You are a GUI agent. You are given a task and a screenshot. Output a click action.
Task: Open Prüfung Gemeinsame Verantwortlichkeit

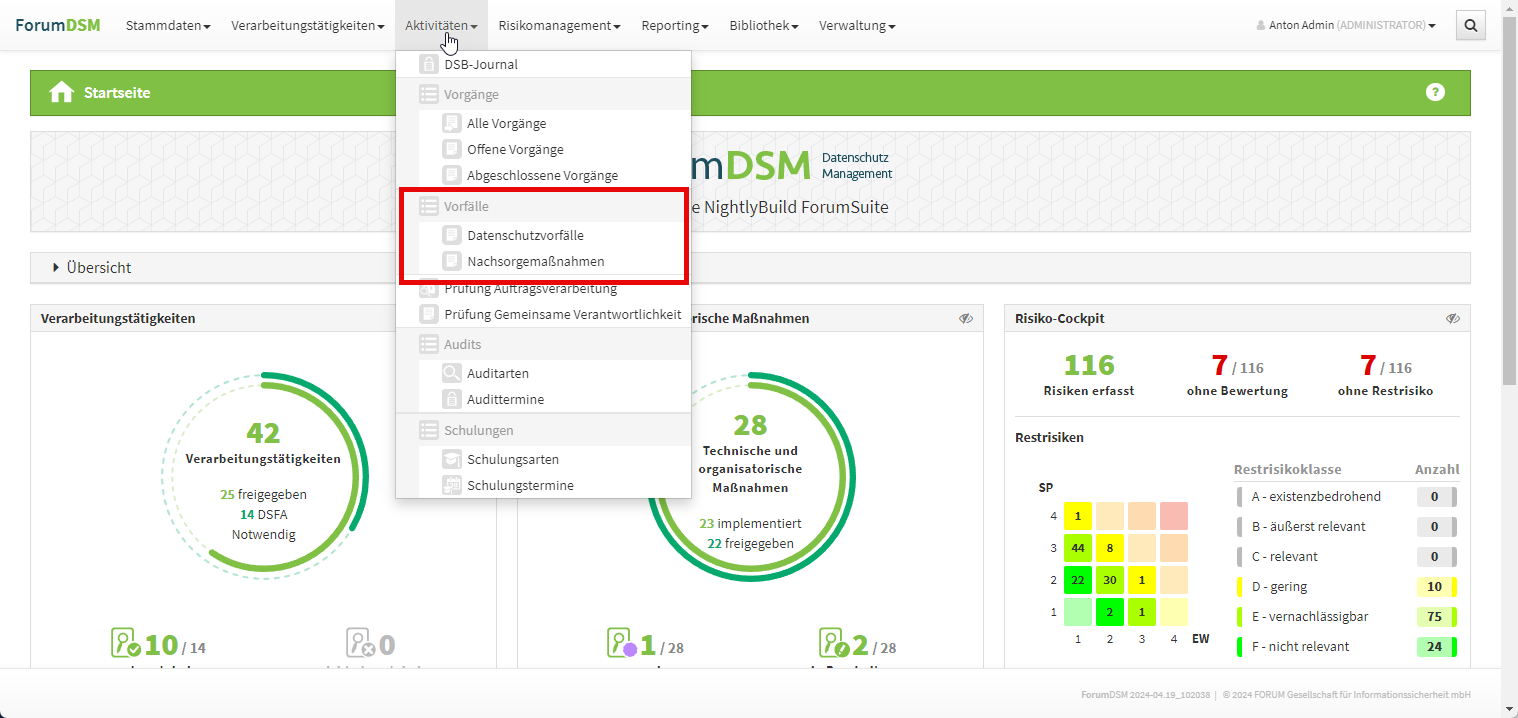click(x=562, y=314)
